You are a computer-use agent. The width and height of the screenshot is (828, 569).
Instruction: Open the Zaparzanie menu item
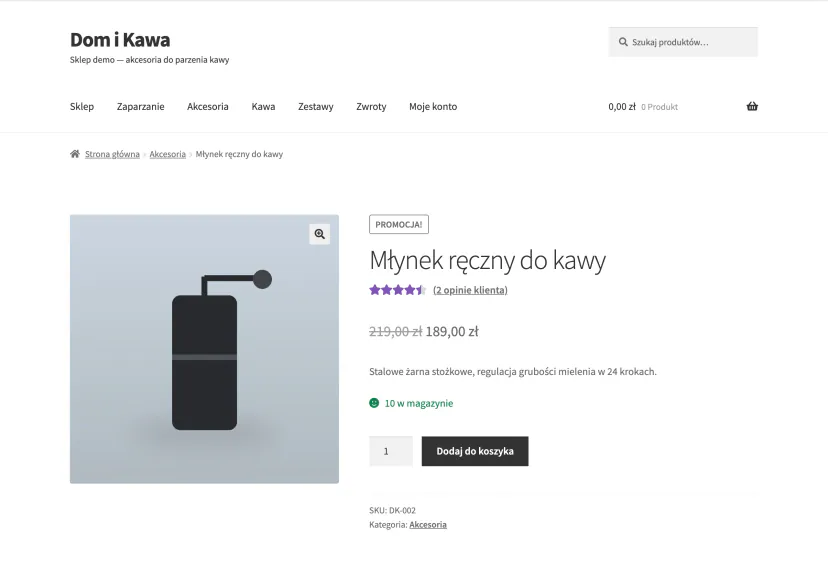tap(140, 107)
